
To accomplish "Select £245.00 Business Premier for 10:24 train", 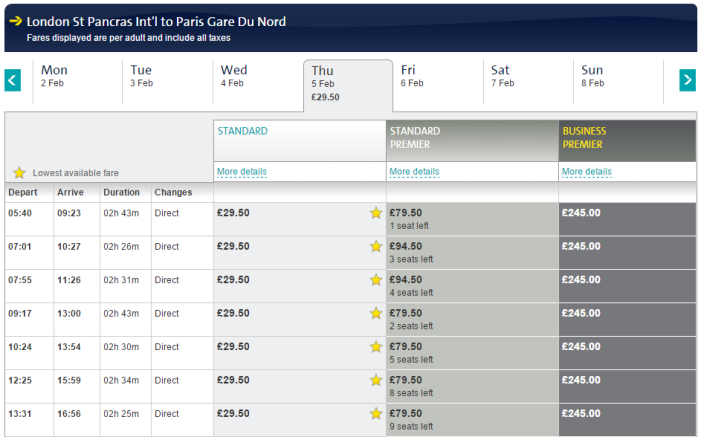I will coord(628,353).
